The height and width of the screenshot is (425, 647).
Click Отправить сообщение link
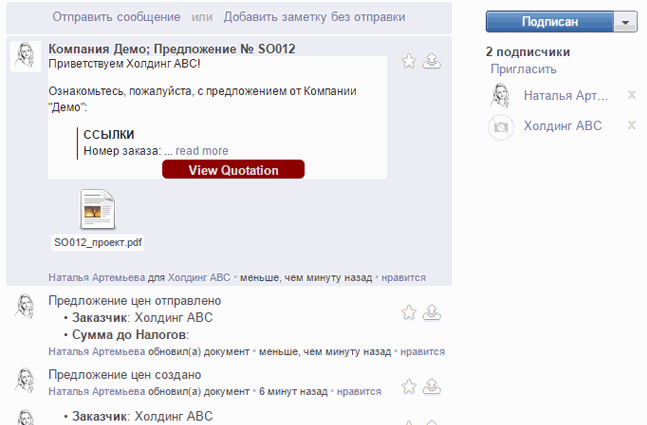[x=116, y=17]
